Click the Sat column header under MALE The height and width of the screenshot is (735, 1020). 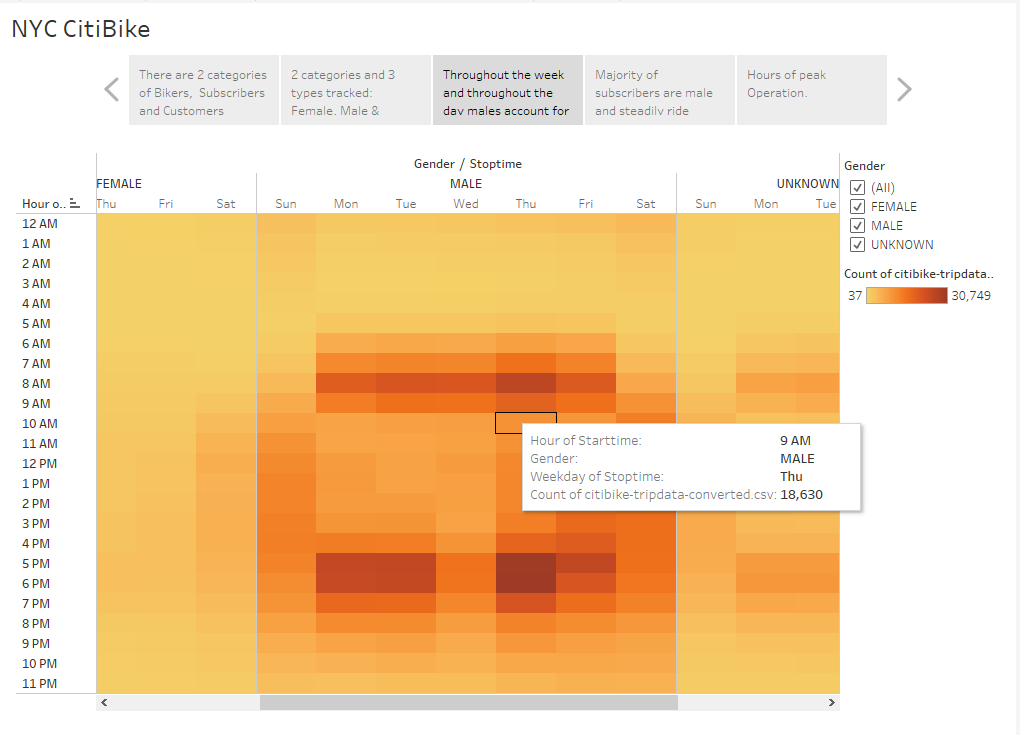pyautogui.click(x=646, y=204)
